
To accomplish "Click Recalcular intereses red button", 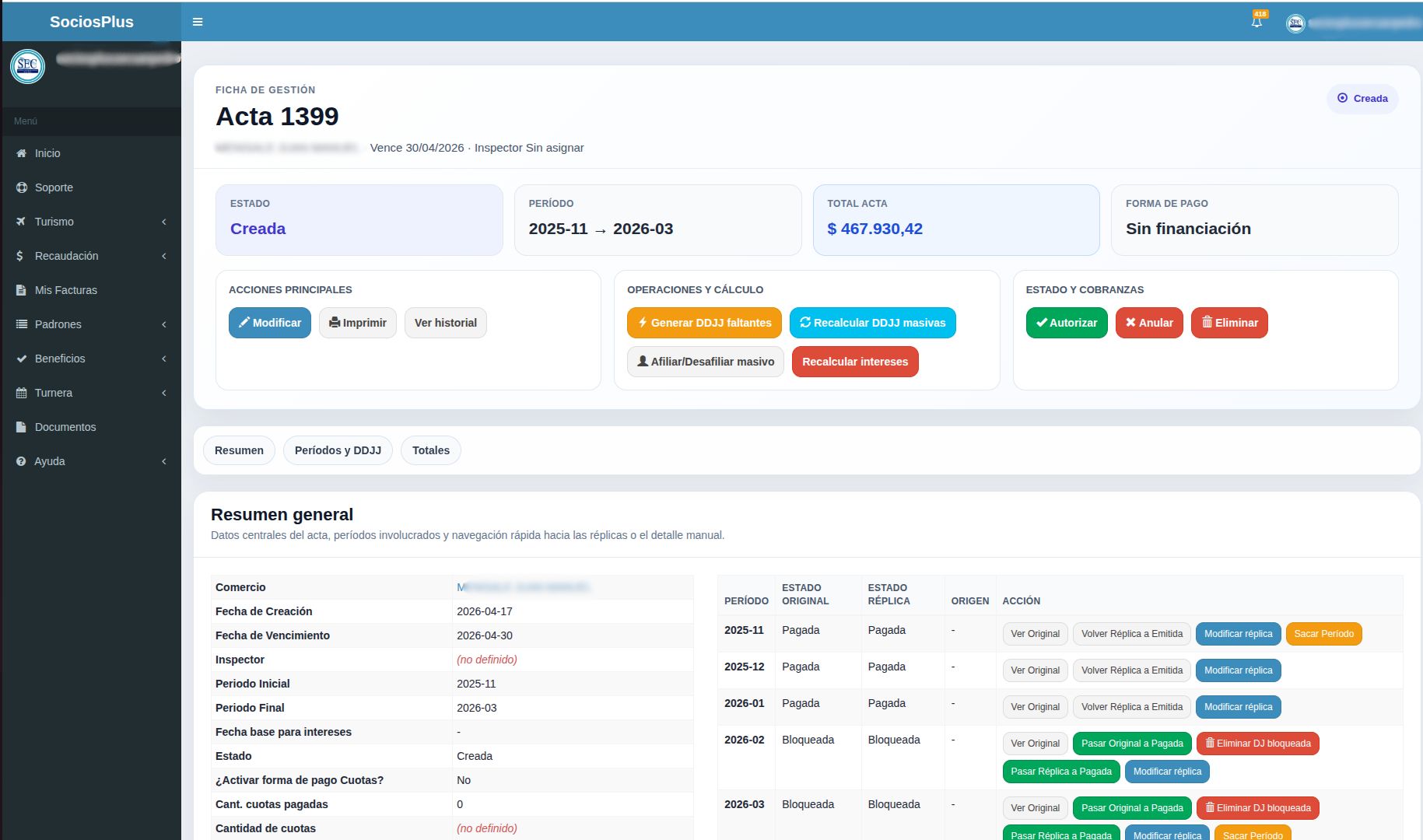I will (x=855, y=362).
